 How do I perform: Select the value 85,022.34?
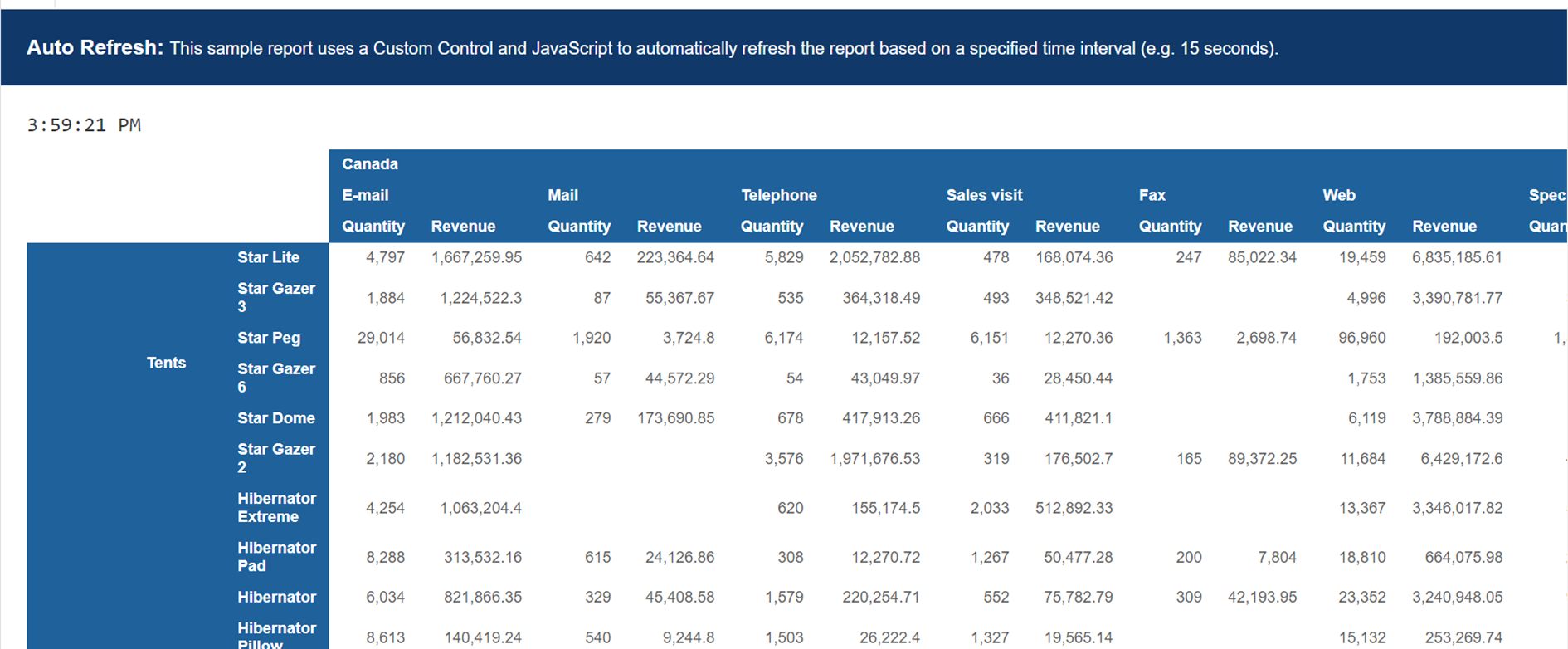click(x=1262, y=257)
